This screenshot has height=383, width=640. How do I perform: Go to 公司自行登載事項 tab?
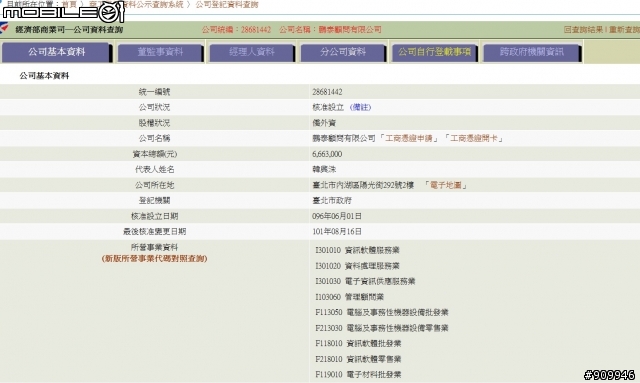coord(435,53)
